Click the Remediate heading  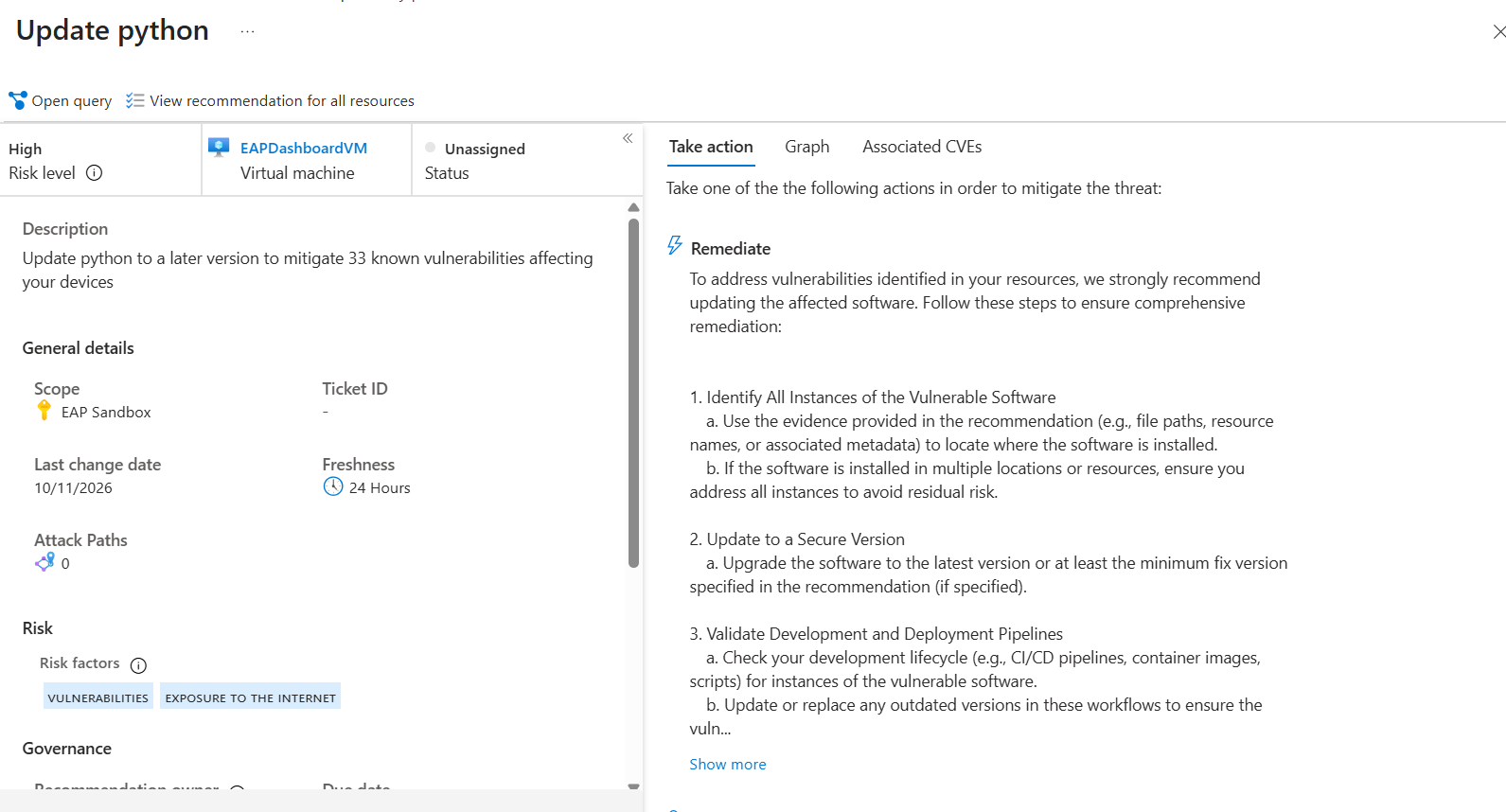pos(731,249)
